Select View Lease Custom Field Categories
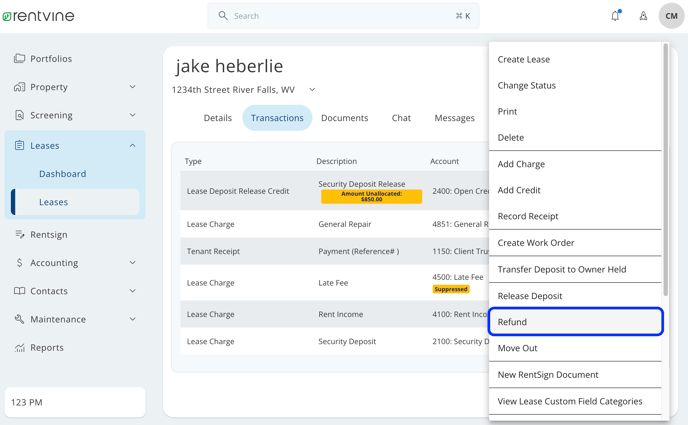 (x=575, y=401)
